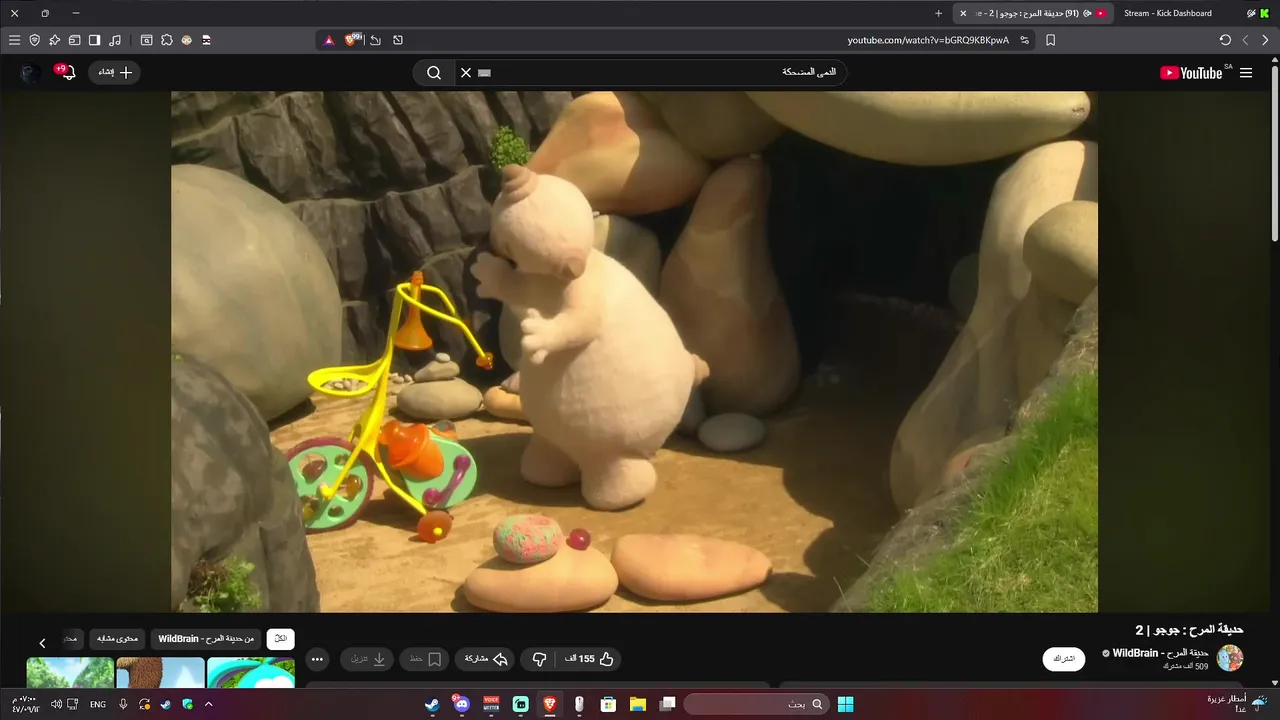
Task: Open more actions three-dot menu
Action: click(x=317, y=659)
